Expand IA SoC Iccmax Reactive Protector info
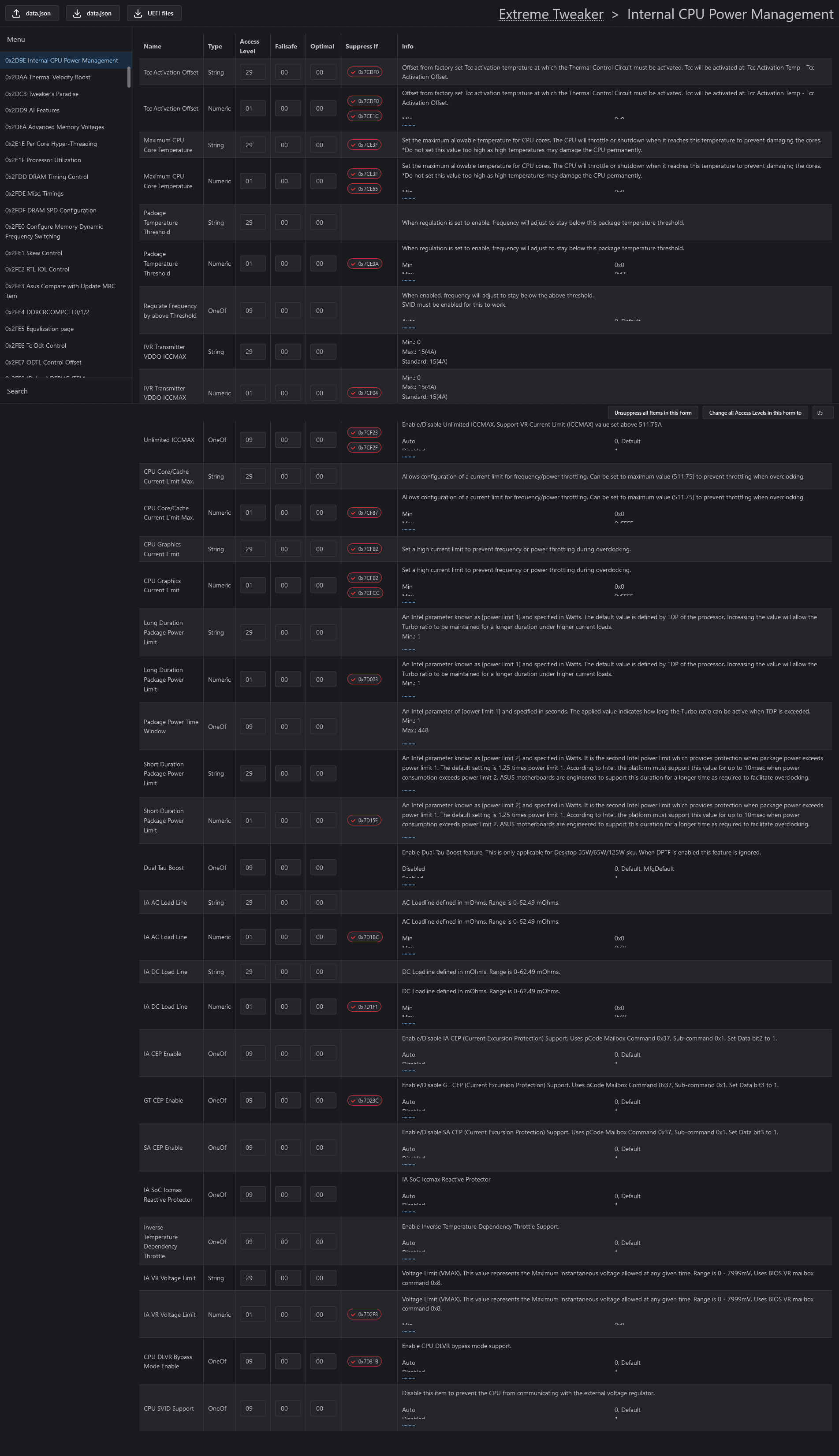 coord(409,1211)
